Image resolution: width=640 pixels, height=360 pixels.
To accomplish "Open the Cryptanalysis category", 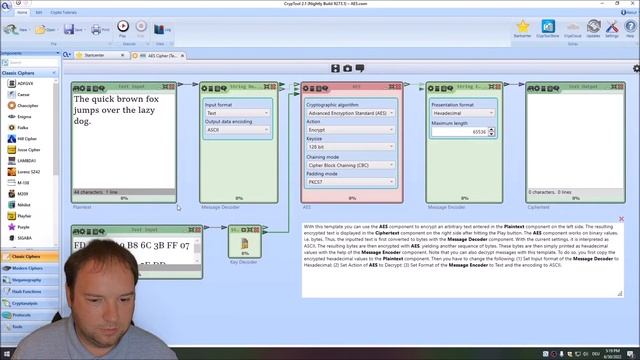I will coord(30,303).
